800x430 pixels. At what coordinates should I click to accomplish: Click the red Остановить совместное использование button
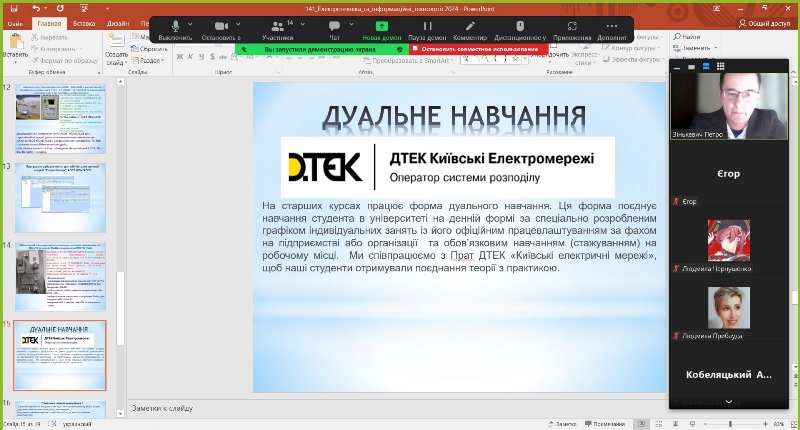pos(479,49)
